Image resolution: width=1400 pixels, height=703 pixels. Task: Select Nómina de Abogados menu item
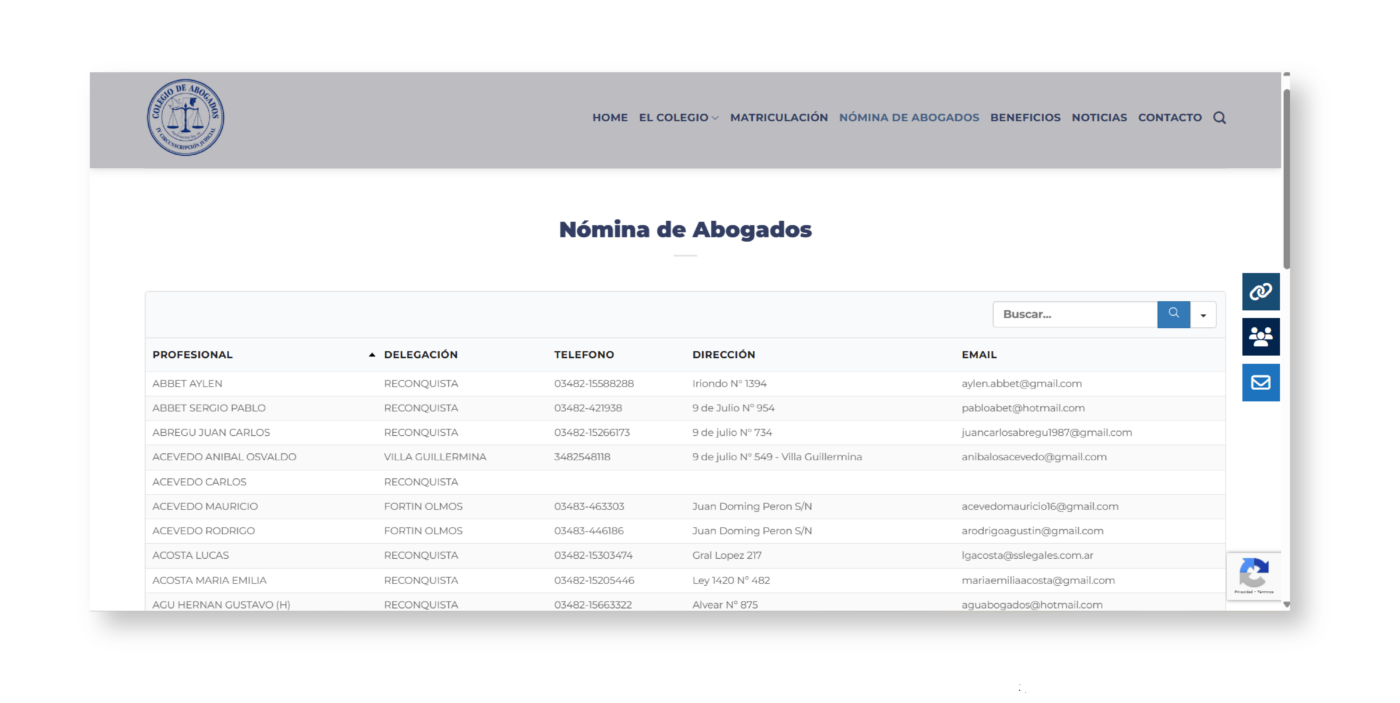[x=908, y=118]
